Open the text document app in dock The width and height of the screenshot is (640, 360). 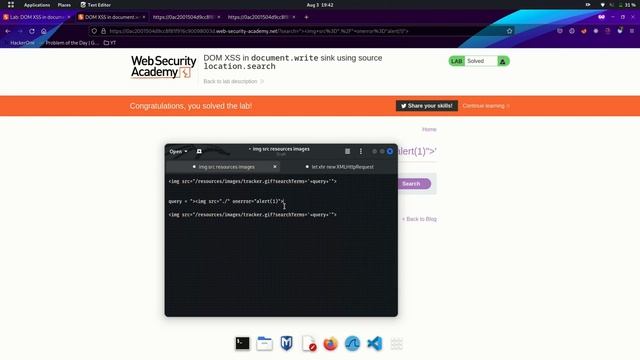point(309,343)
